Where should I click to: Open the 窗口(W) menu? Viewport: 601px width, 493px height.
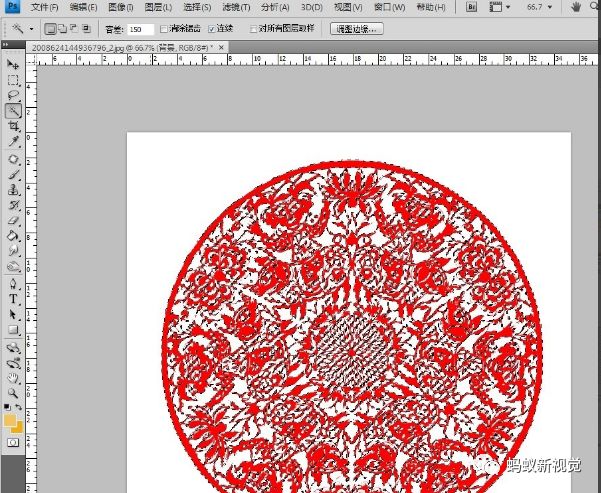[x=389, y=7]
